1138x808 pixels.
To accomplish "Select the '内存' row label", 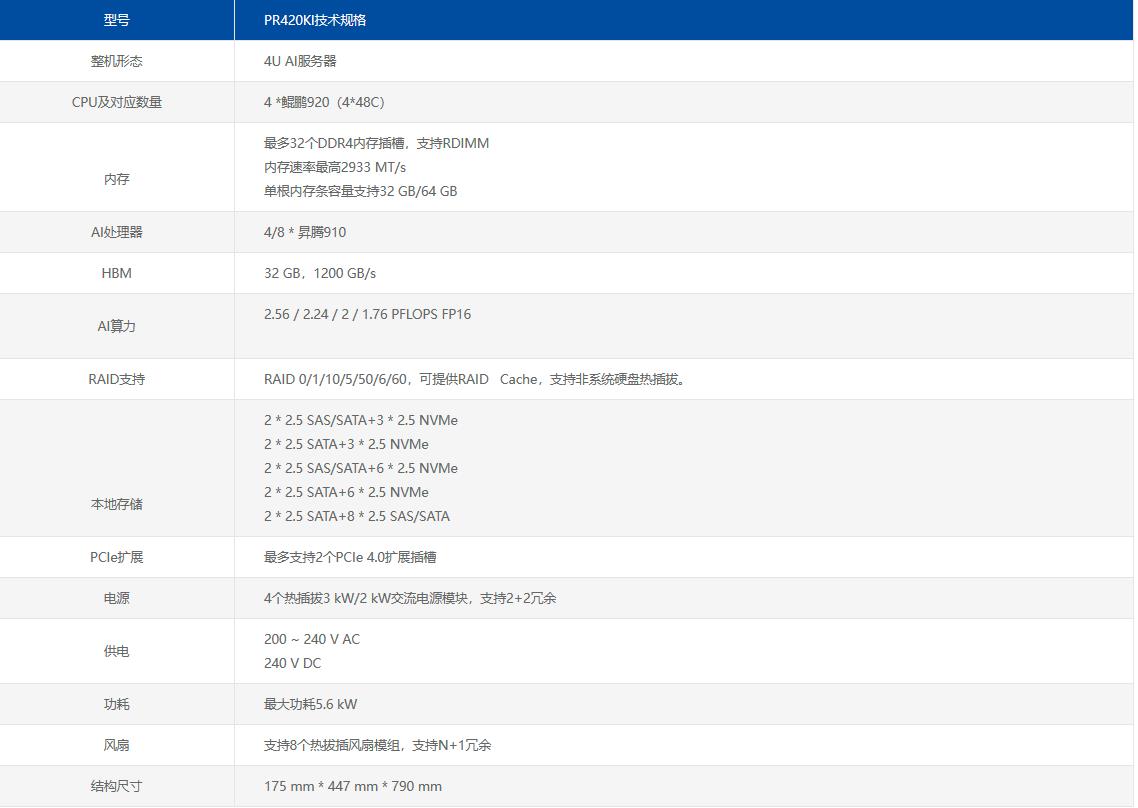I will tap(117, 179).
